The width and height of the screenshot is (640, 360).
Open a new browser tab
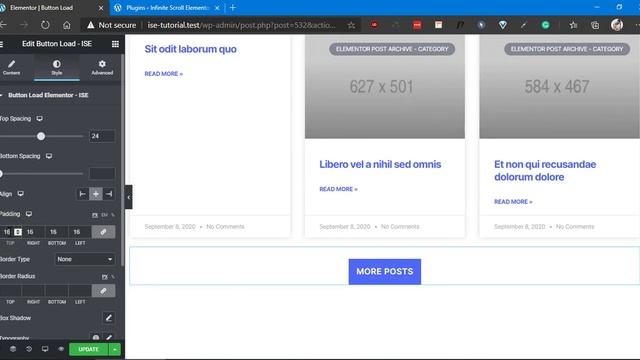pos(233,8)
